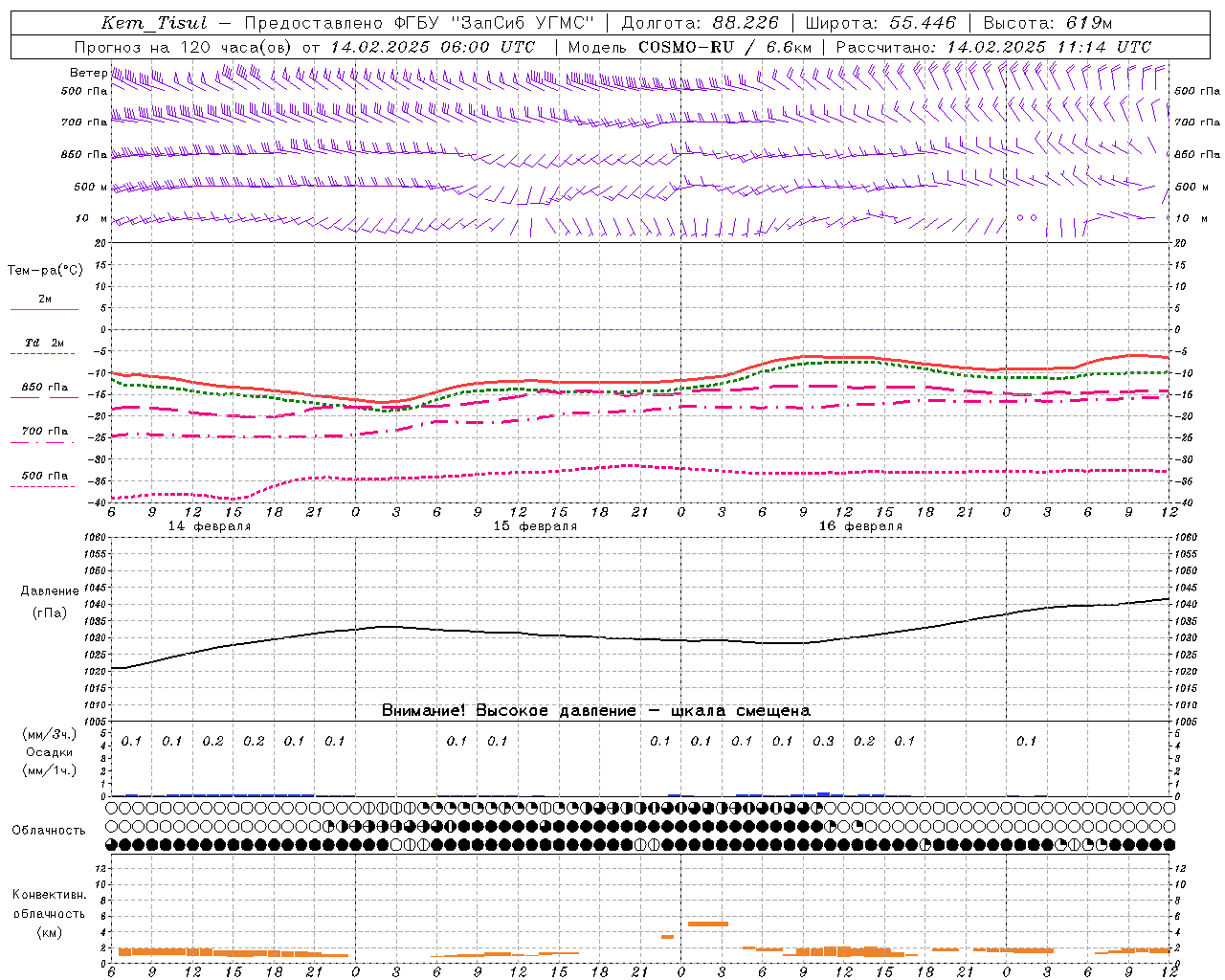This screenshot has width=1225, height=980.
Task: Click the Давление panel label
Action: (x=48, y=591)
